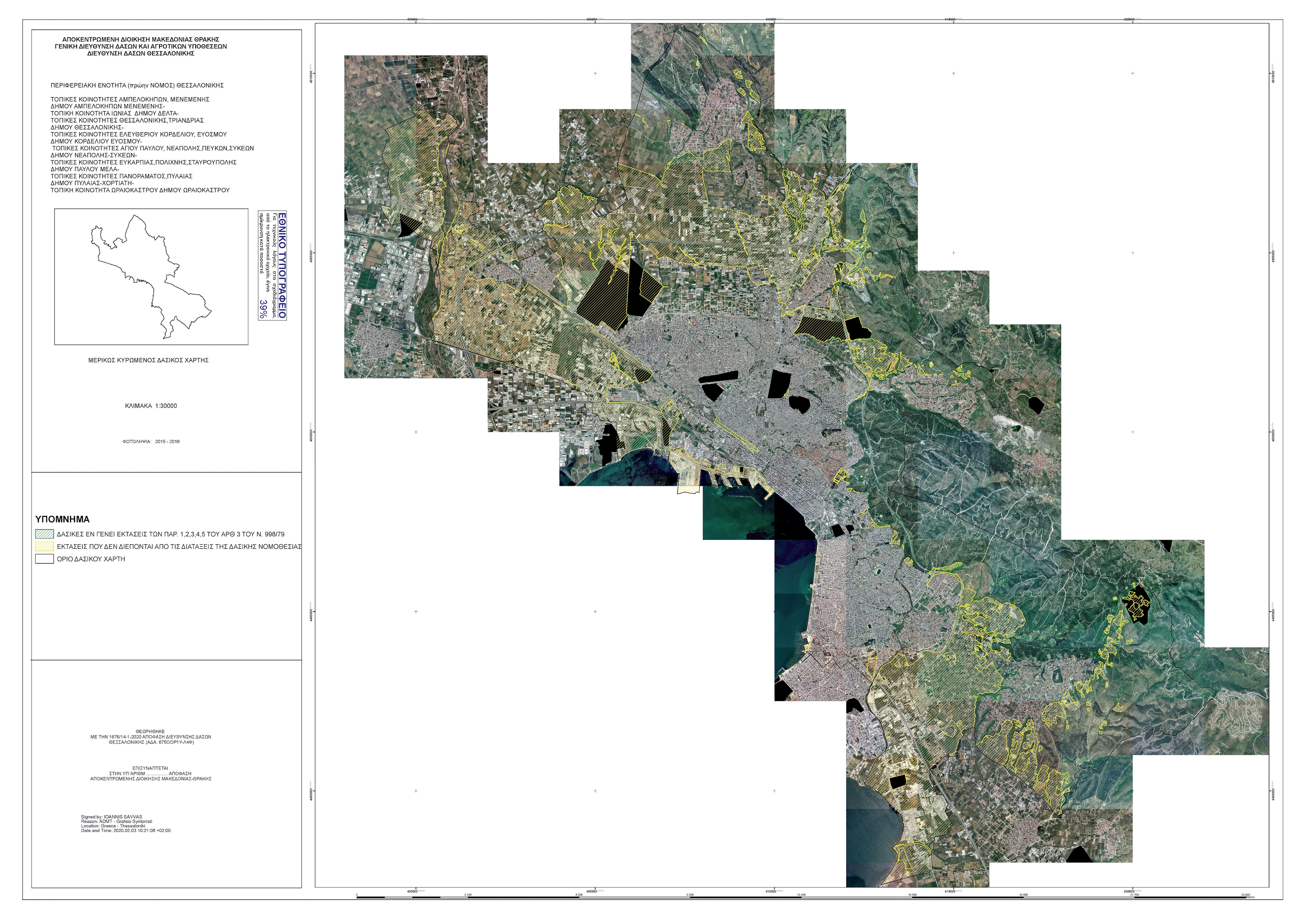
Task: Click the scale bar below the map
Action: click(x=797, y=897)
